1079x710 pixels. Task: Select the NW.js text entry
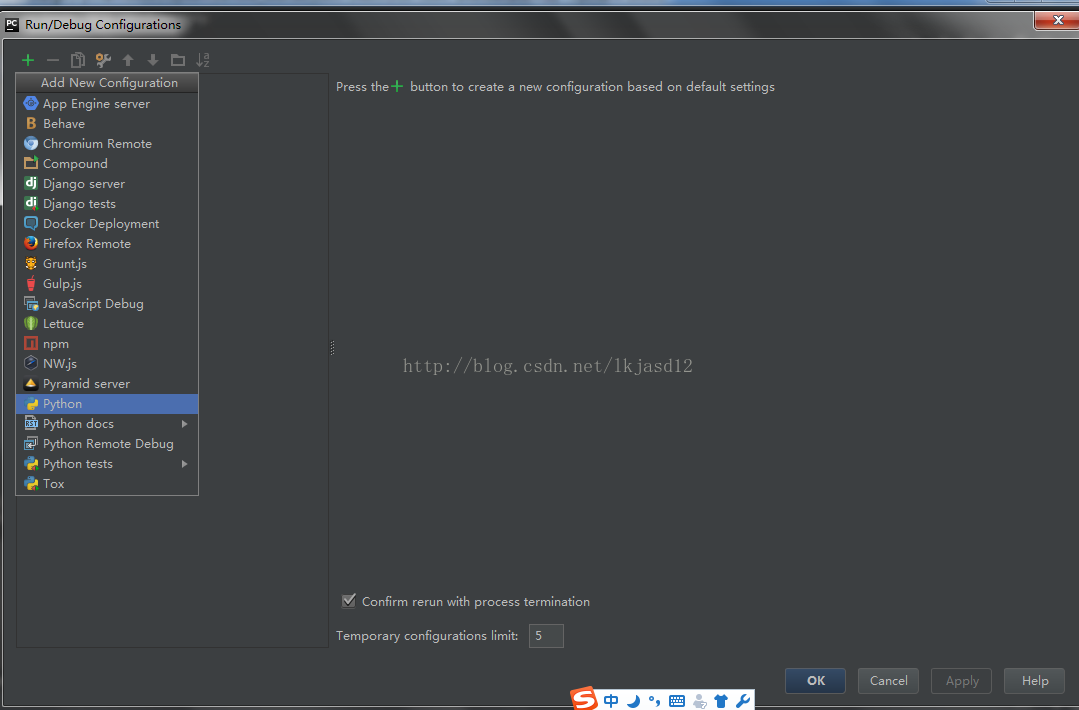point(60,363)
